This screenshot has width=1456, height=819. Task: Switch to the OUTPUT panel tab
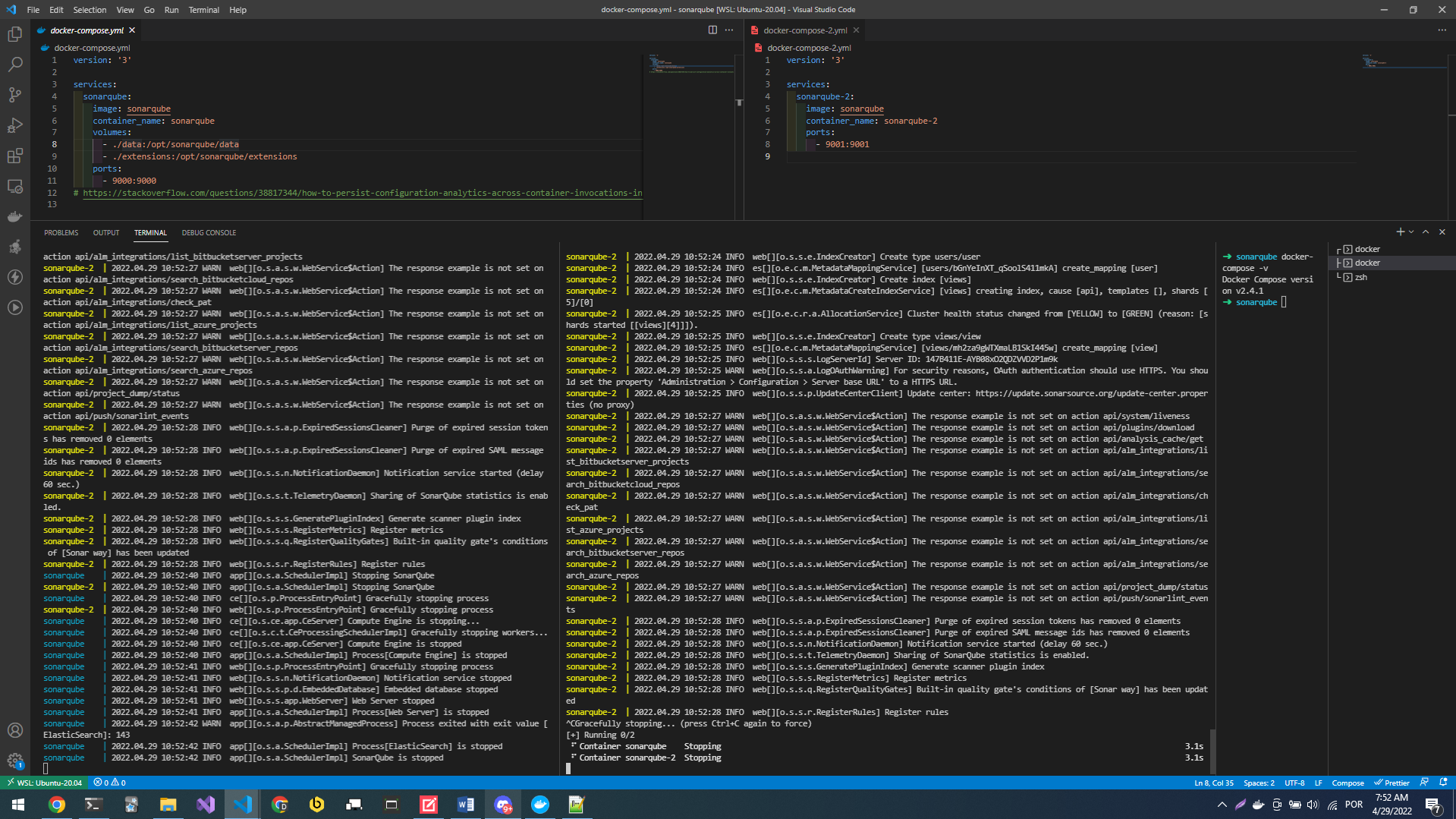click(106, 233)
